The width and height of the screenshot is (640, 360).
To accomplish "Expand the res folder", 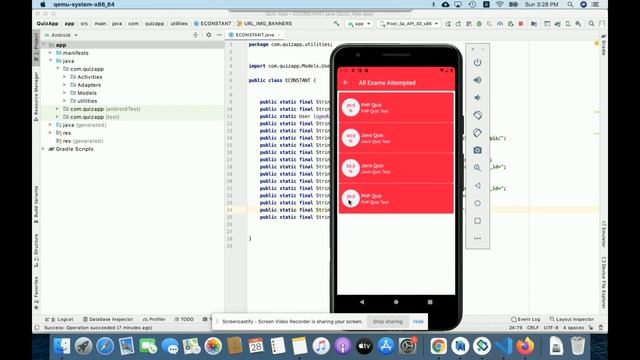I will click(x=50, y=133).
